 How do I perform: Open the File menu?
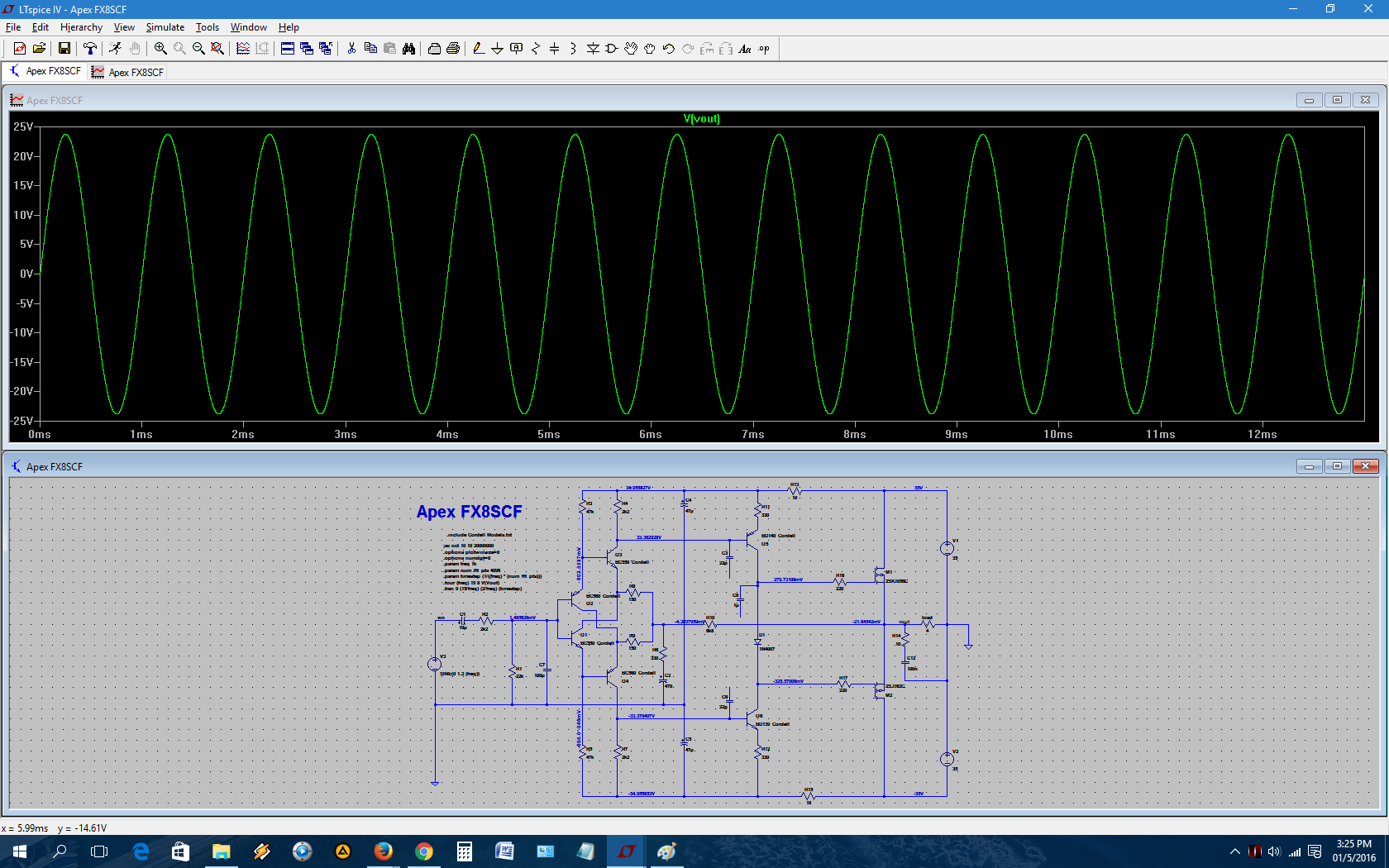click(x=13, y=27)
